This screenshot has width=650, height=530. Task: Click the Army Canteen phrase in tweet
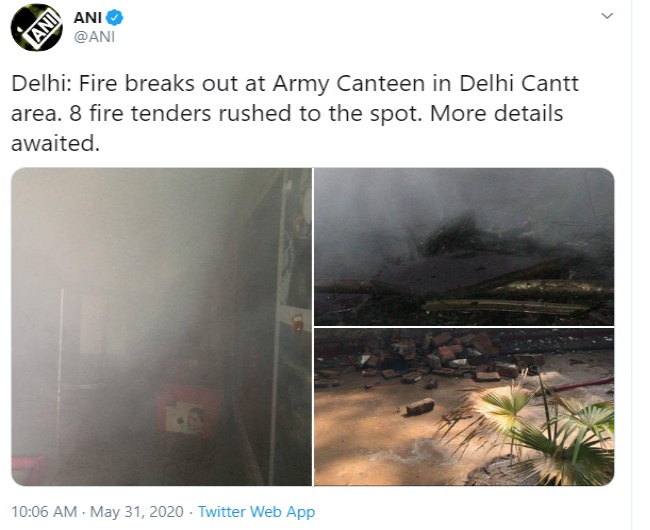349,84
